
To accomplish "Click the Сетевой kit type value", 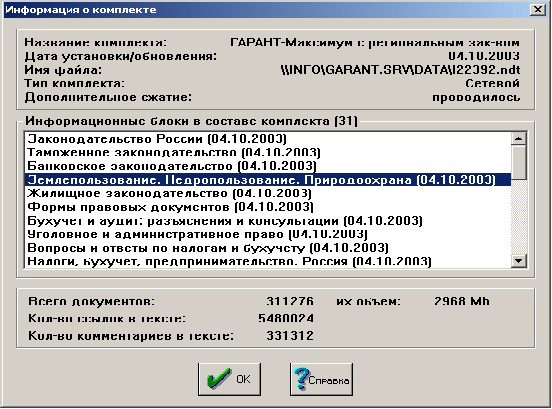I will pos(492,84).
